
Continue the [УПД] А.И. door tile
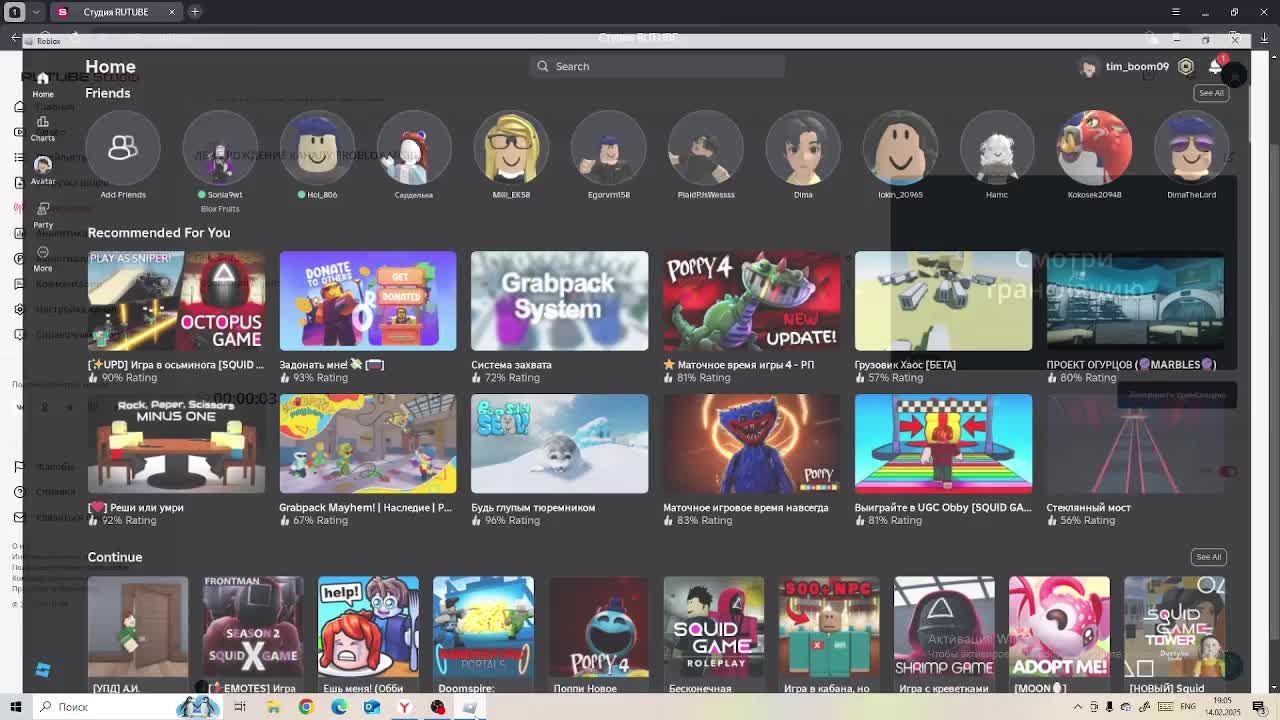click(x=138, y=627)
